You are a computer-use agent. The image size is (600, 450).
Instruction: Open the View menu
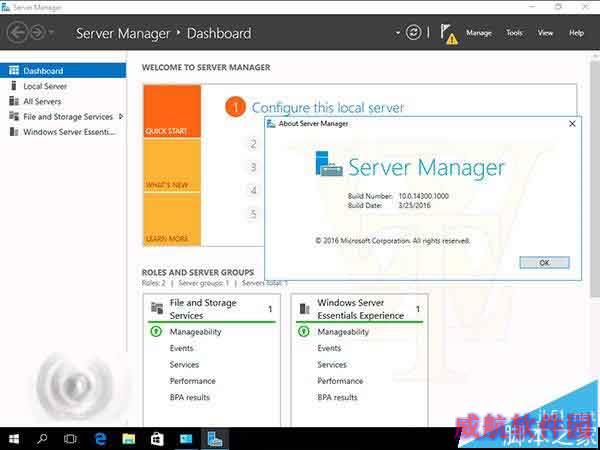click(545, 33)
